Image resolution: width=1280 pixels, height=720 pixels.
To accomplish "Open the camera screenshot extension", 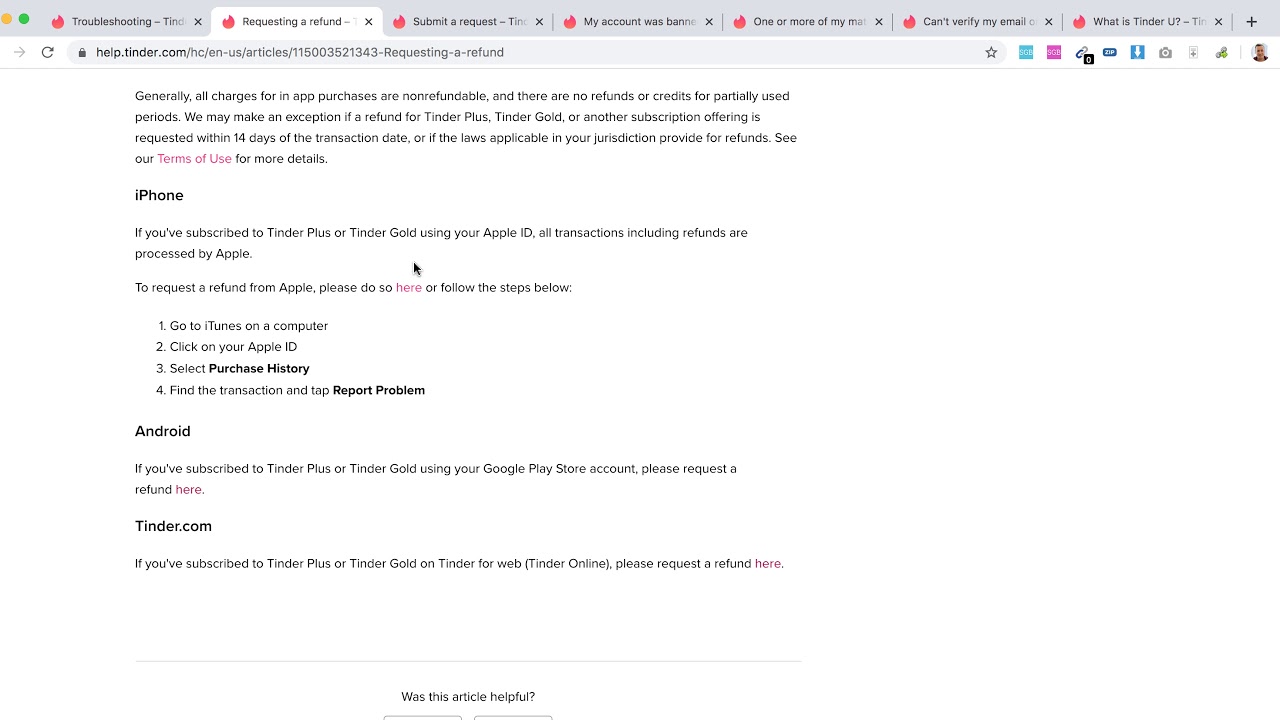I will click(x=1166, y=52).
